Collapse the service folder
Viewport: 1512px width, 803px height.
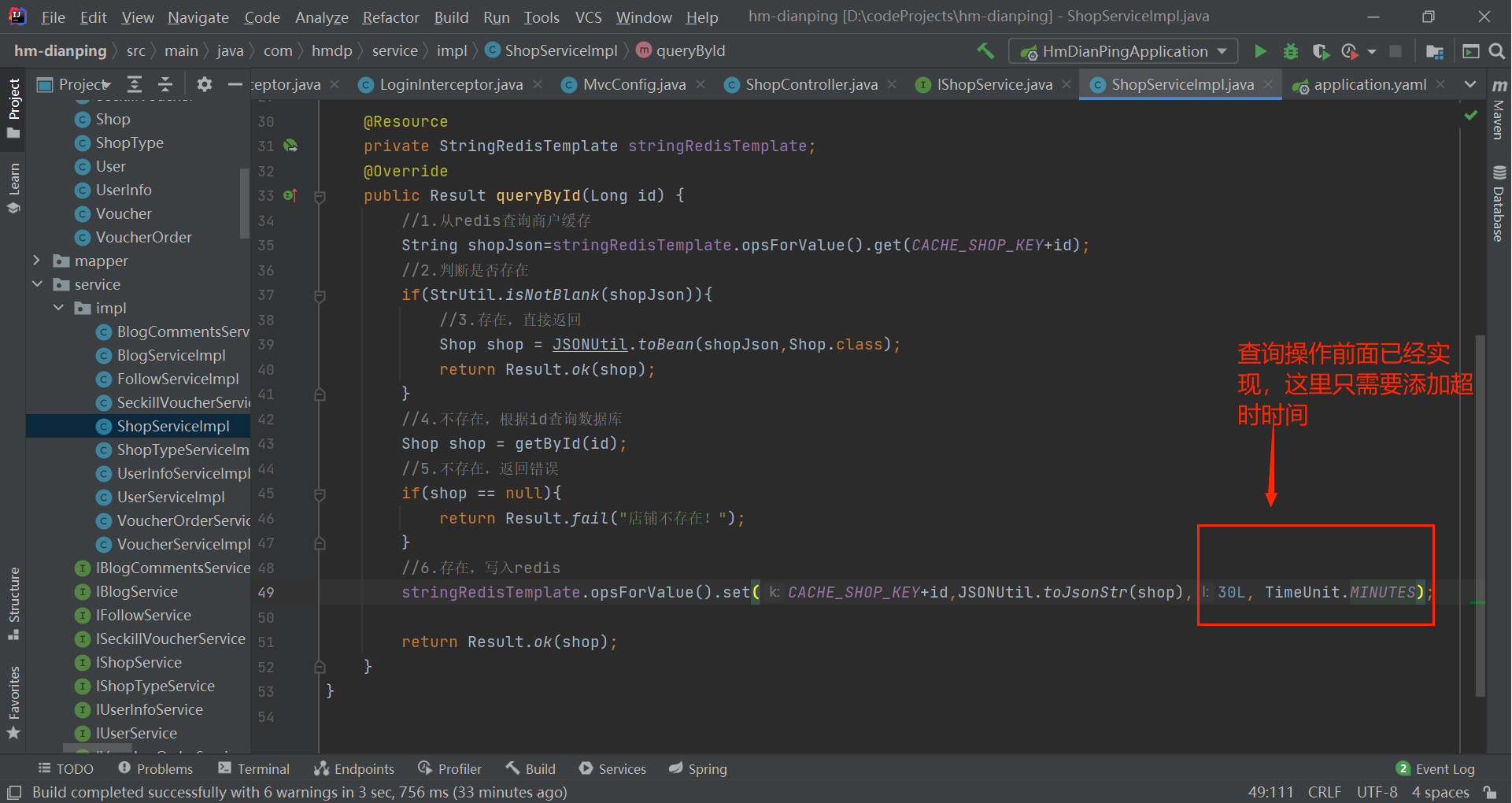tap(36, 283)
